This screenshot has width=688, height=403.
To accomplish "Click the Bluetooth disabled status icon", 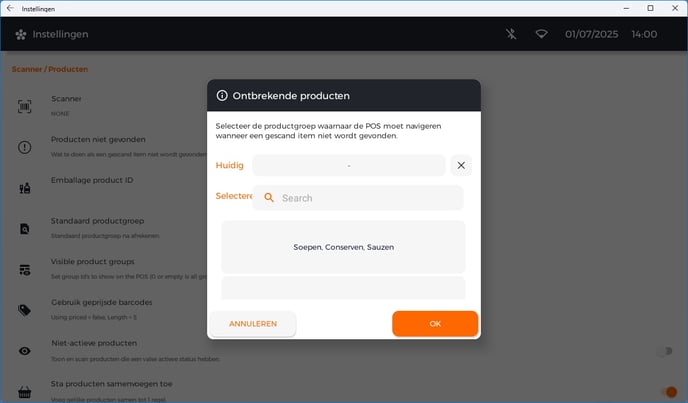I will 511,34.
